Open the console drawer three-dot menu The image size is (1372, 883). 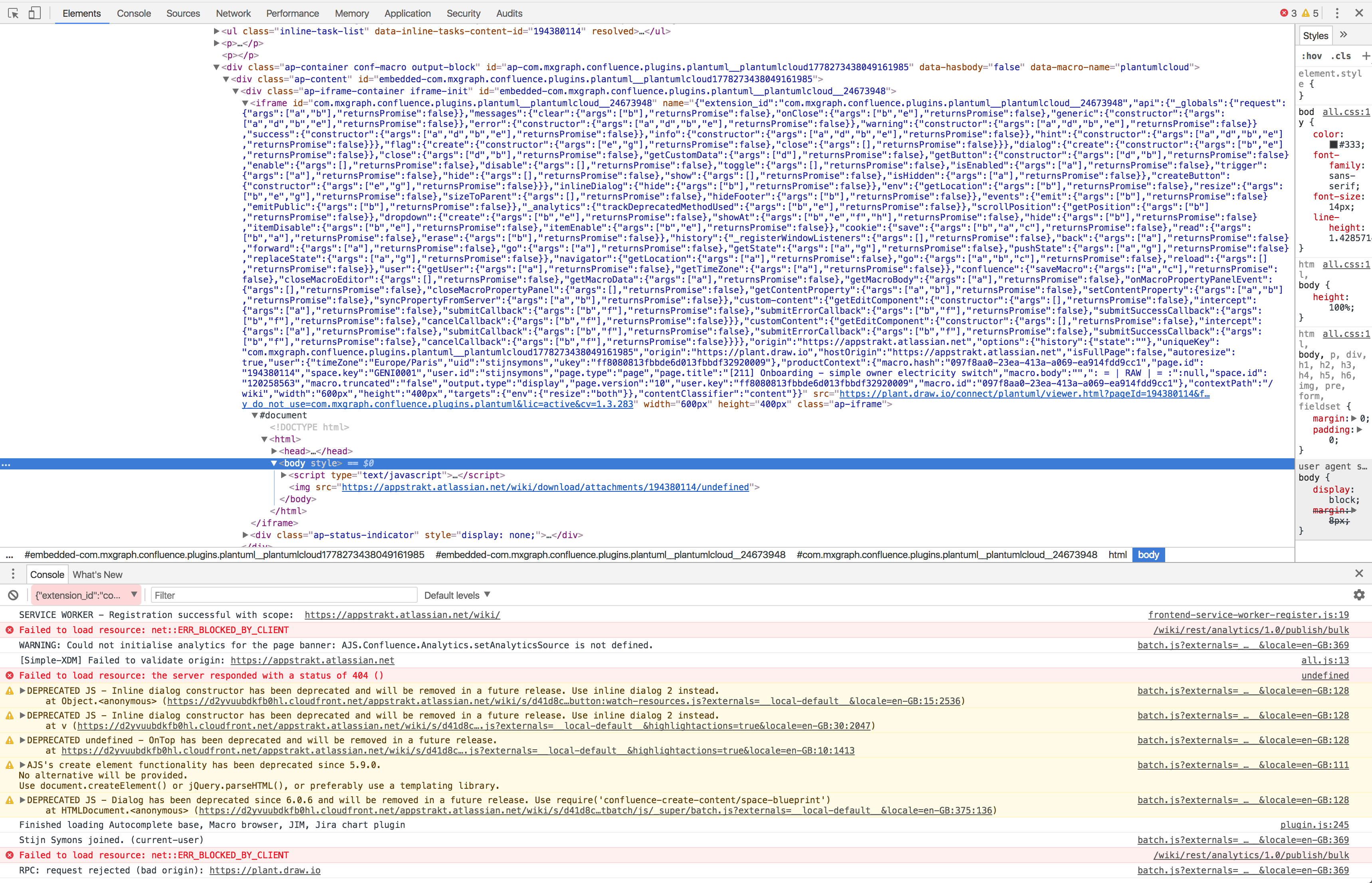pyautogui.click(x=13, y=574)
